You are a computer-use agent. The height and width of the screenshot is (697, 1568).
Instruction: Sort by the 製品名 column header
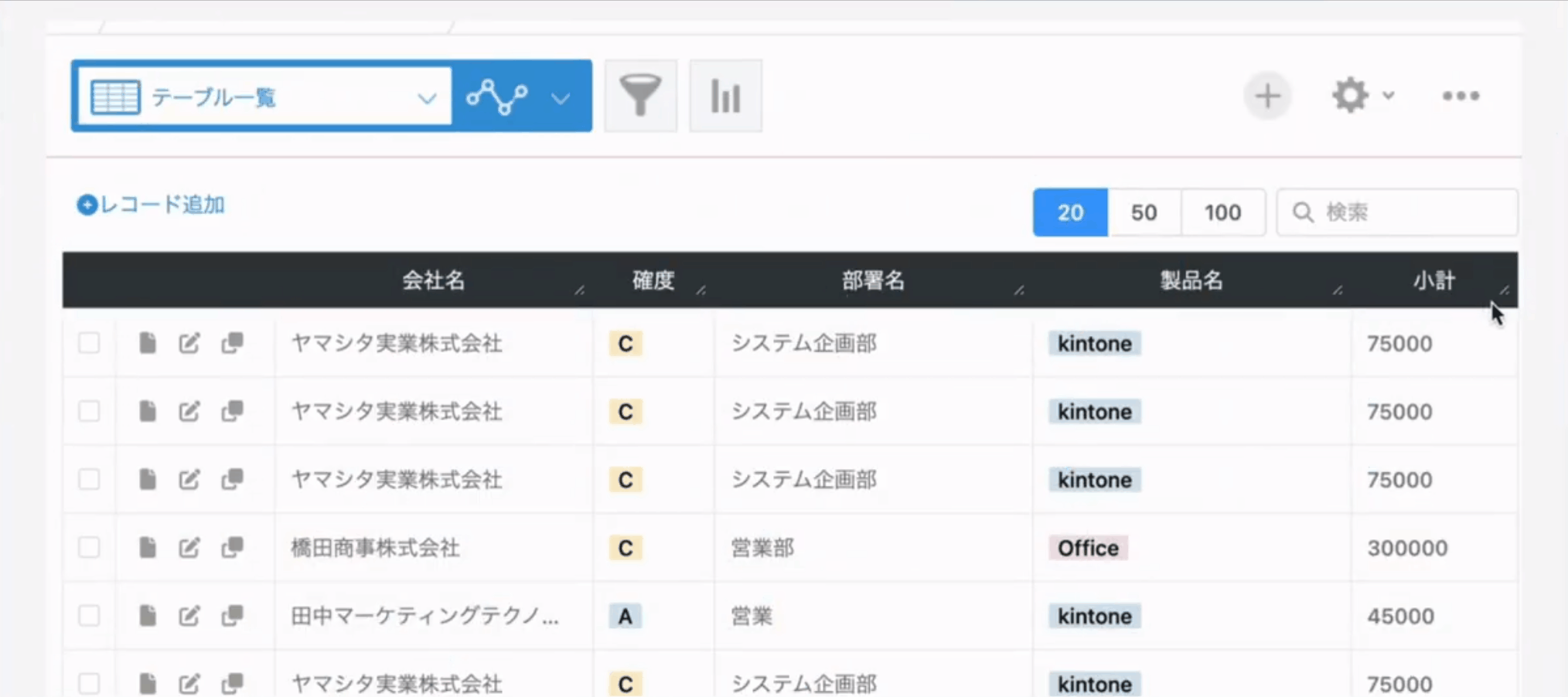(1191, 280)
